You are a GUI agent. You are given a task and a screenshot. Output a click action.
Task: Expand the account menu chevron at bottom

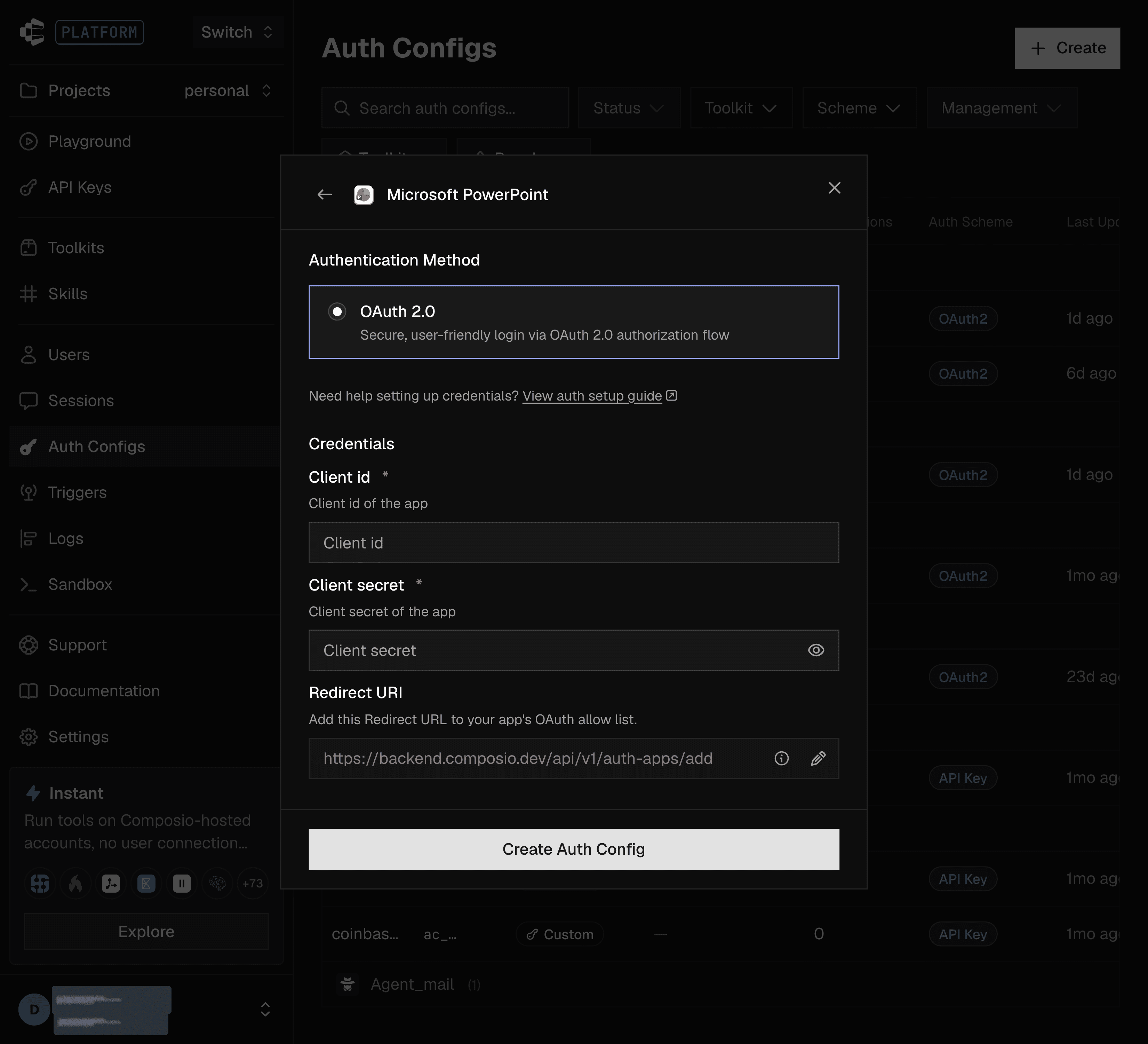pos(265,1009)
